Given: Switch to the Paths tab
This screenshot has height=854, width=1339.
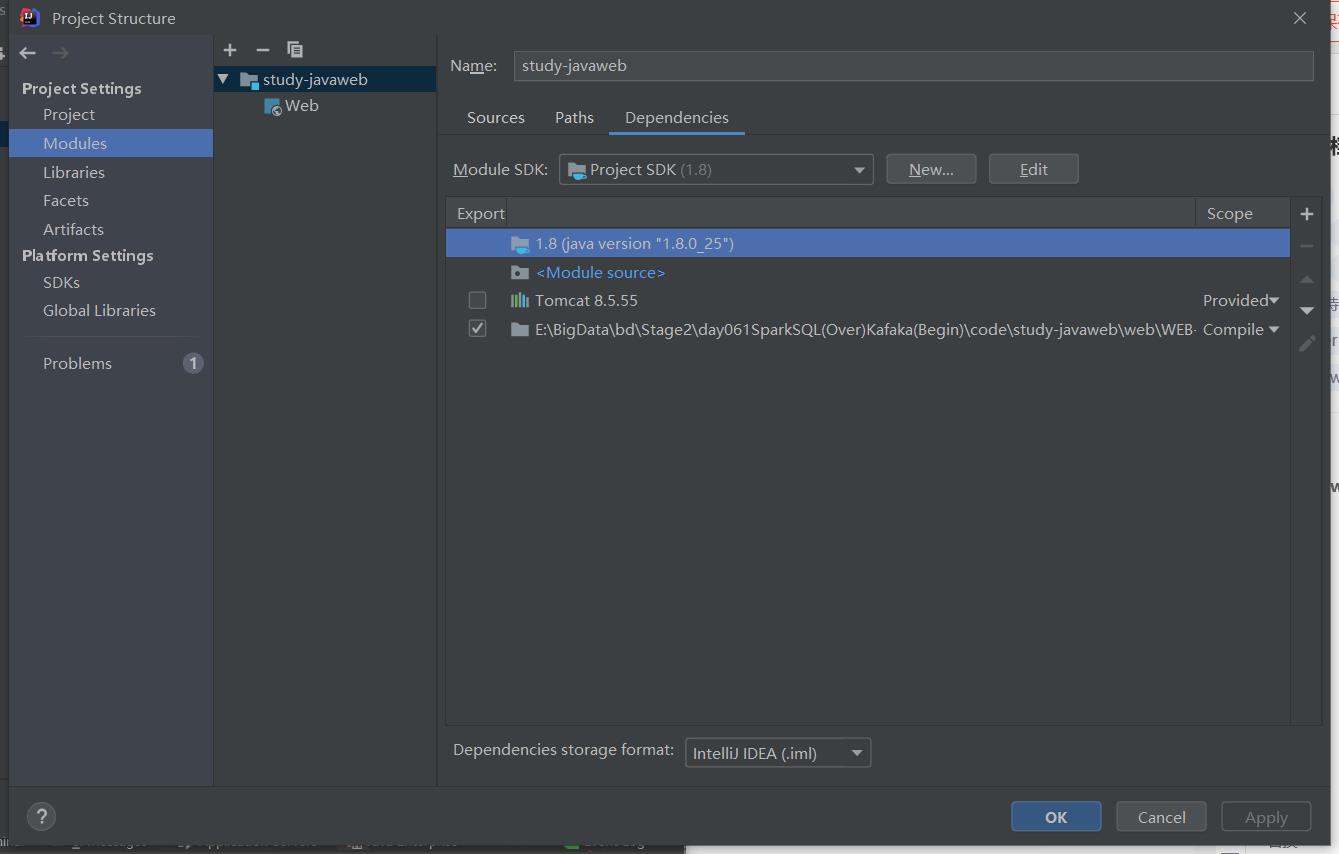Looking at the screenshot, I should [574, 117].
